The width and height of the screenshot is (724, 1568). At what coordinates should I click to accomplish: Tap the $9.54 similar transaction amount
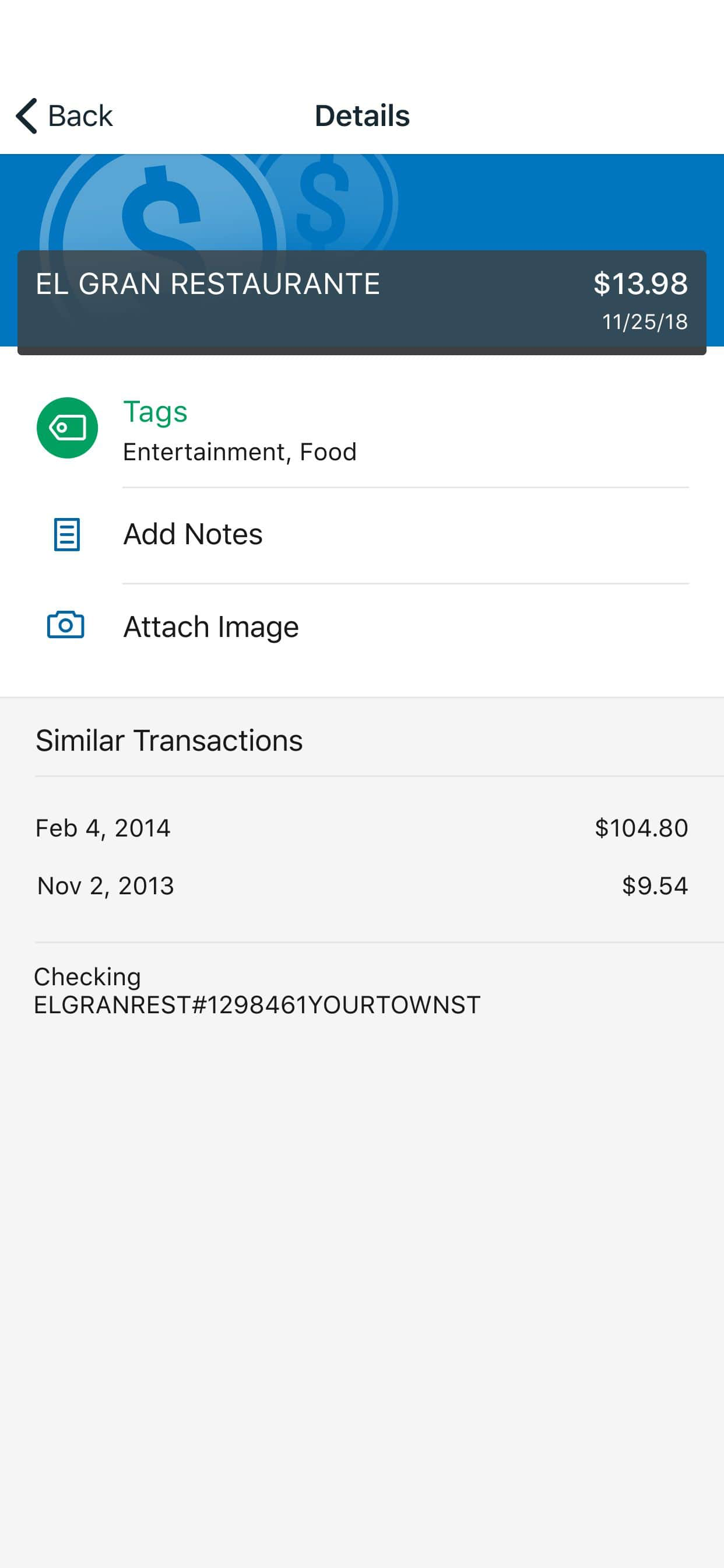[x=654, y=886]
